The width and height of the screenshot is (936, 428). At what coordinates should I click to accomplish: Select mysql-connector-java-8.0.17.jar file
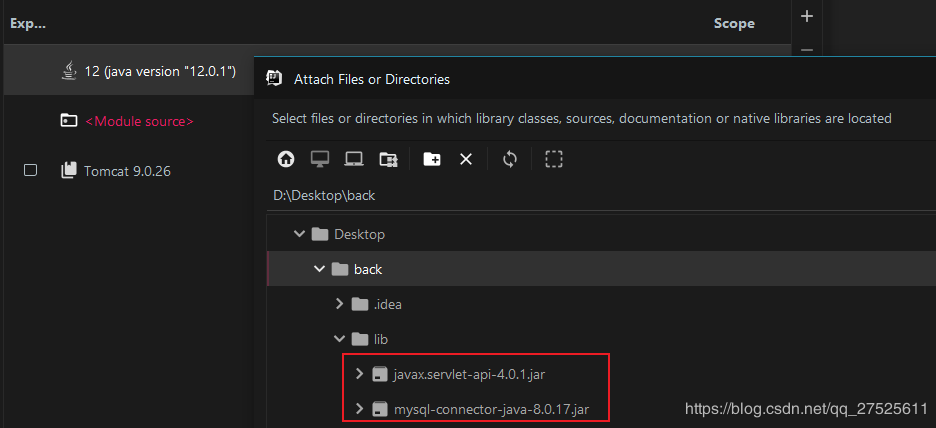pos(490,409)
